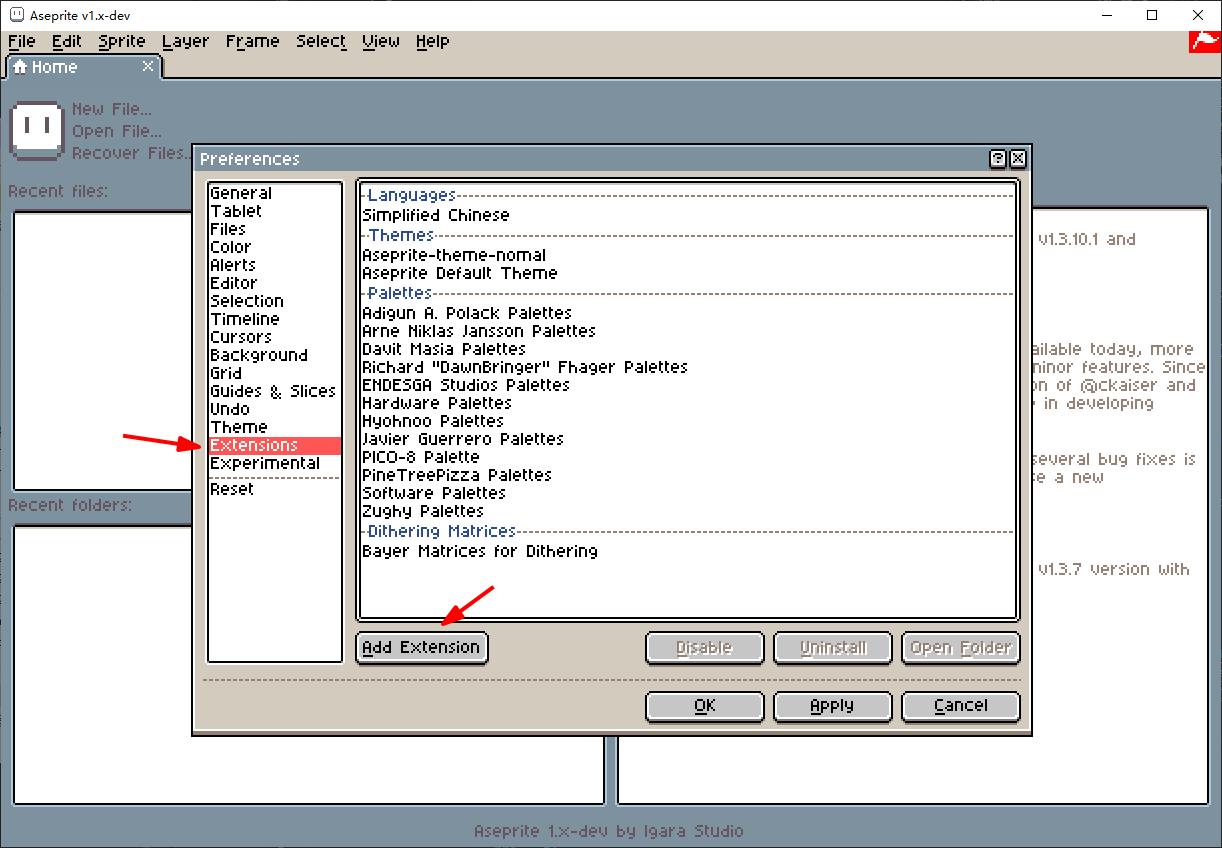Select the General preferences section
The height and width of the screenshot is (848, 1222).
[x=275, y=193]
